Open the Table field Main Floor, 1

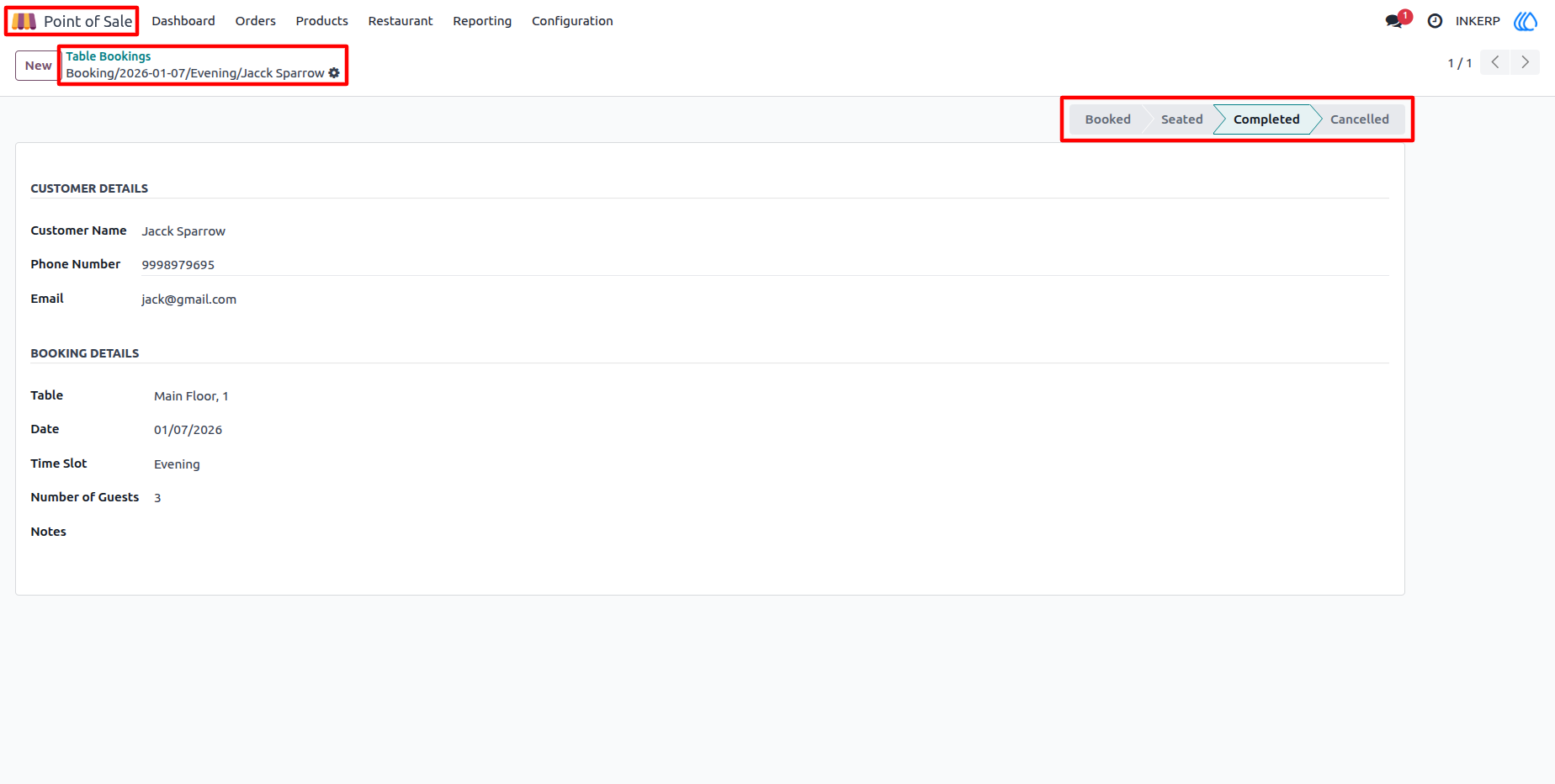tap(191, 396)
